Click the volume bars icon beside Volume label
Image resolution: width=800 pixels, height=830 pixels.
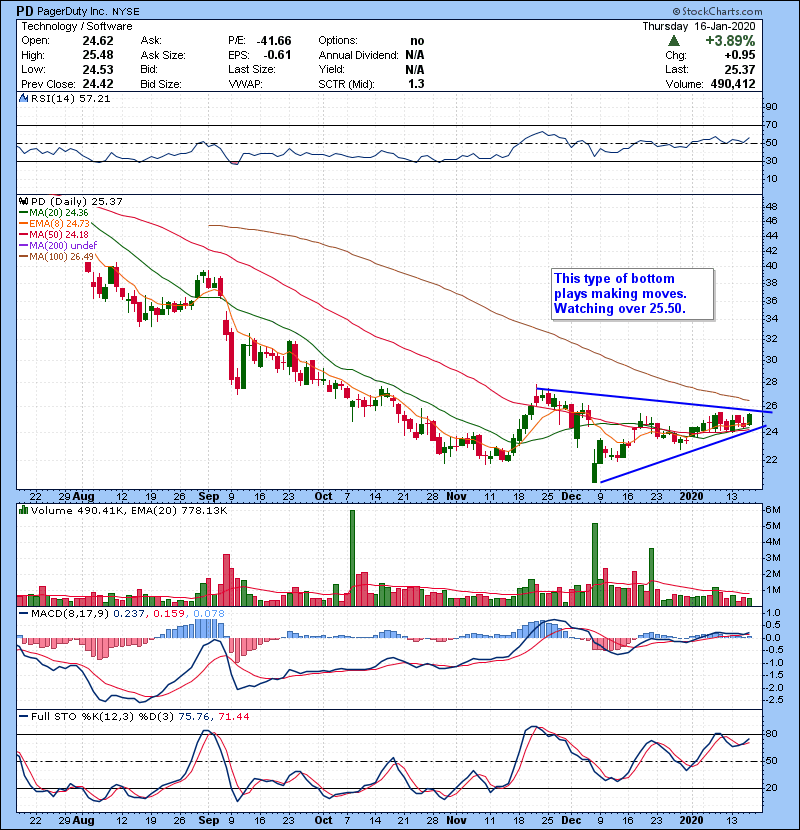23,510
